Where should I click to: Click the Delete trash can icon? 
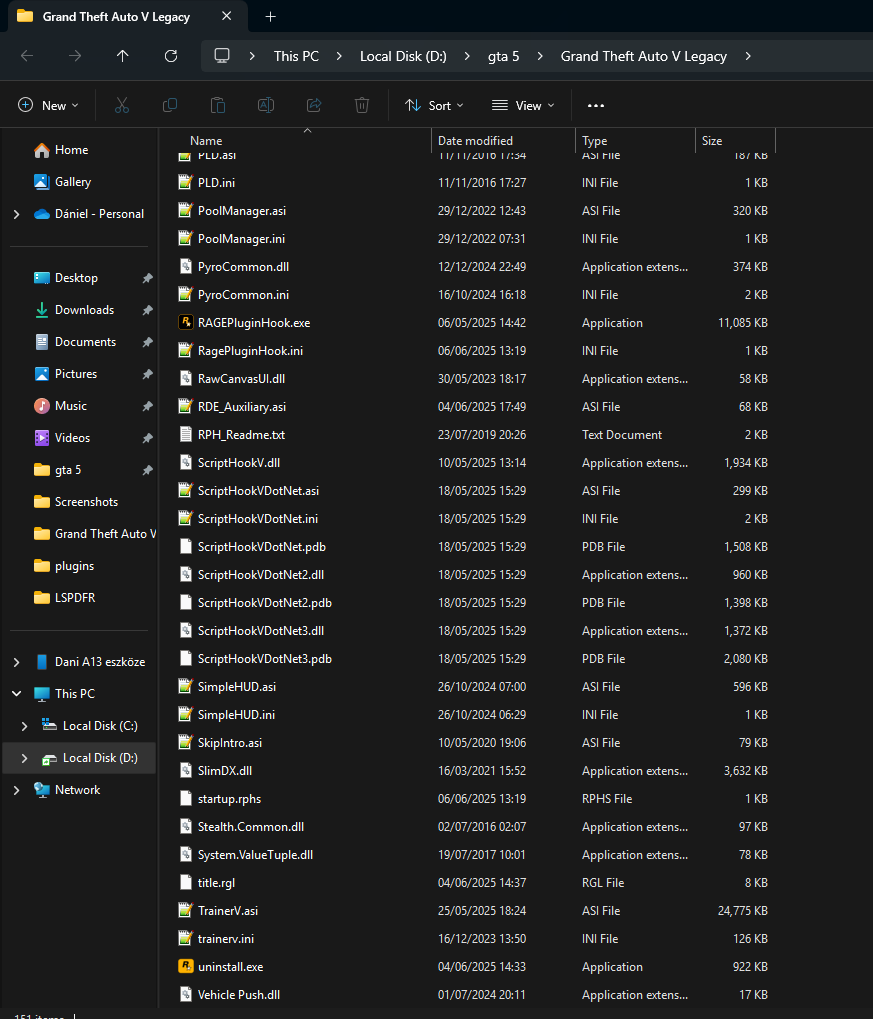[x=362, y=105]
